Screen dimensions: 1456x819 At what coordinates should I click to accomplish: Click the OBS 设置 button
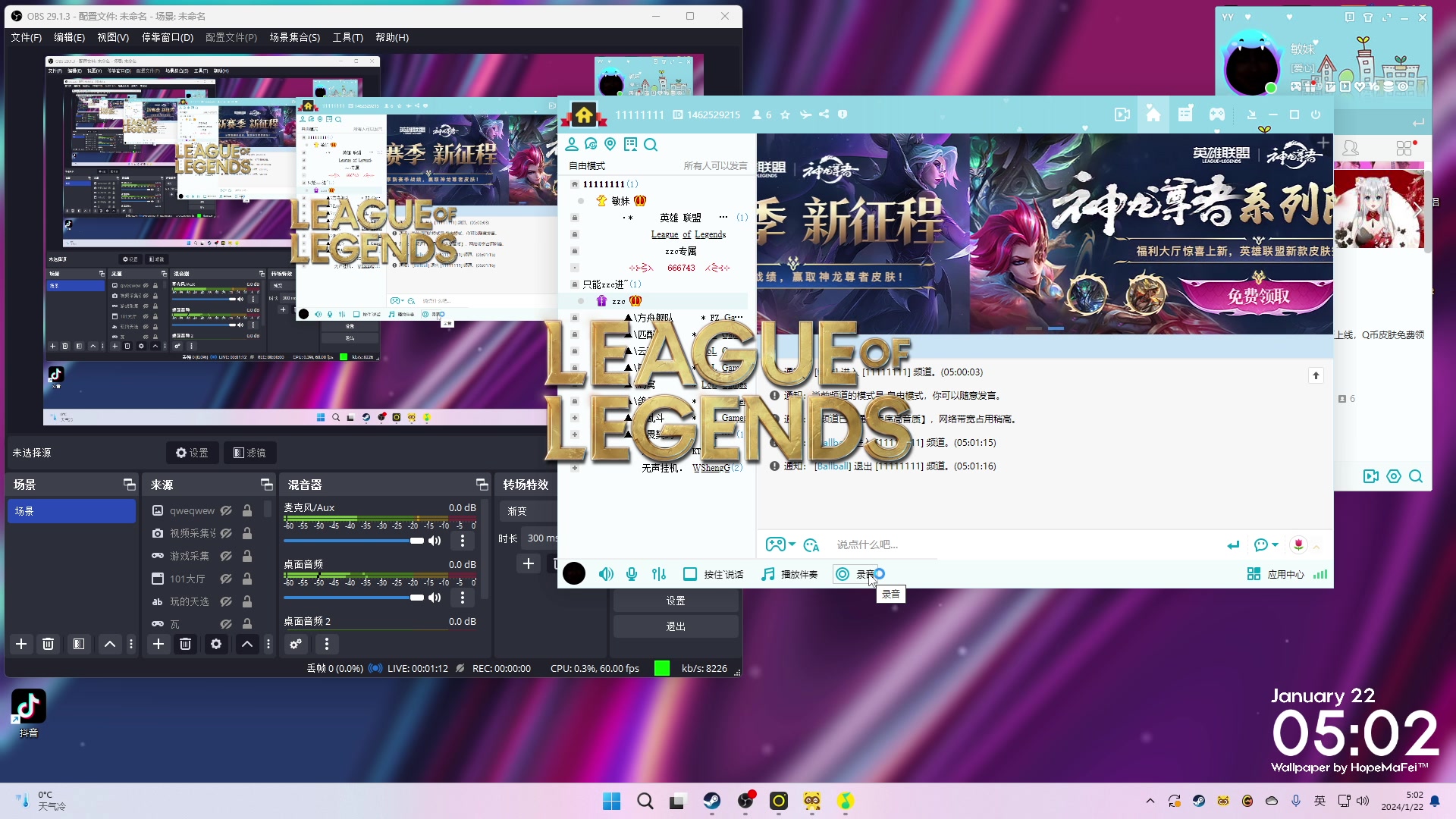[x=676, y=601]
